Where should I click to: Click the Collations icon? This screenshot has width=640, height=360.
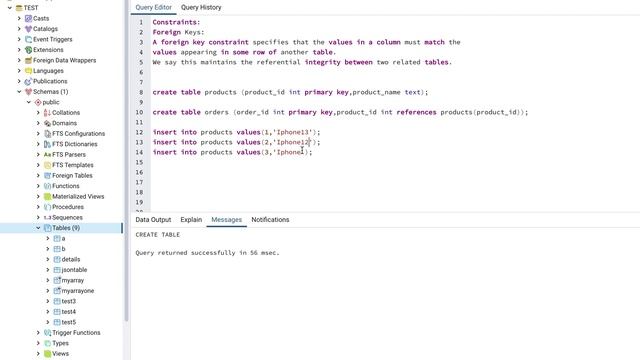(x=47, y=113)
